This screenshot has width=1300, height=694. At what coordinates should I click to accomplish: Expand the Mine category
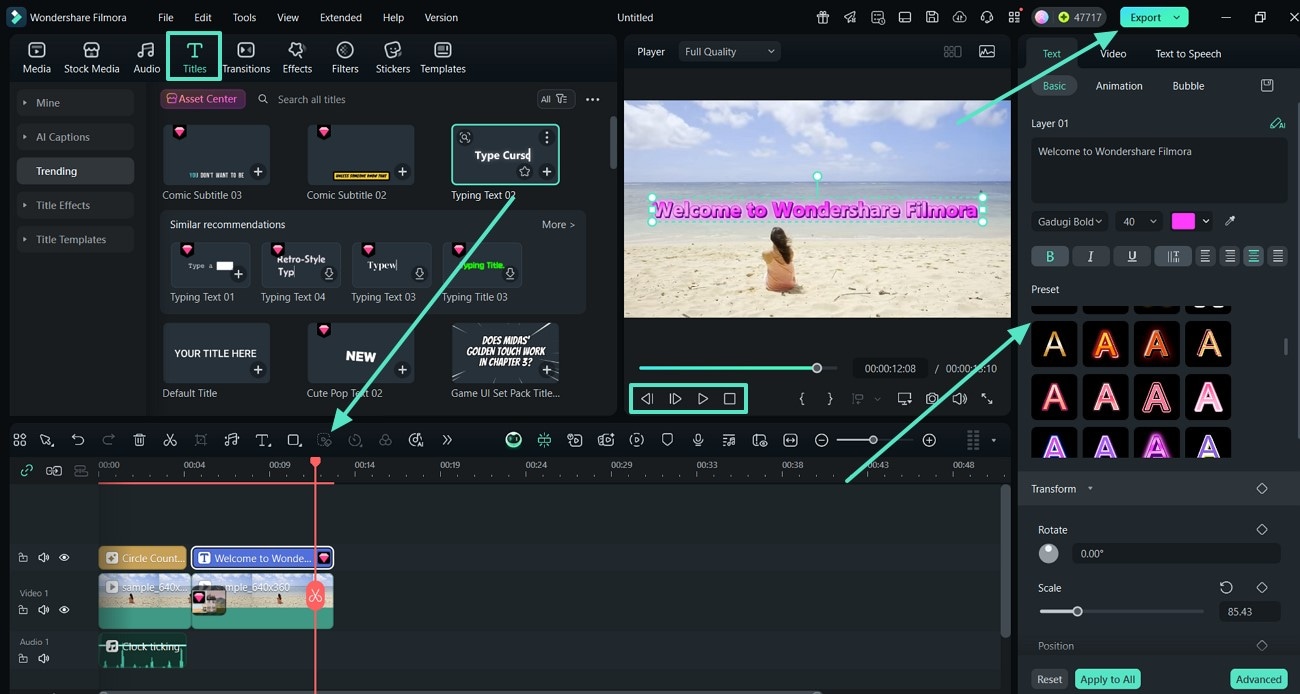click(x=75, y=103)
